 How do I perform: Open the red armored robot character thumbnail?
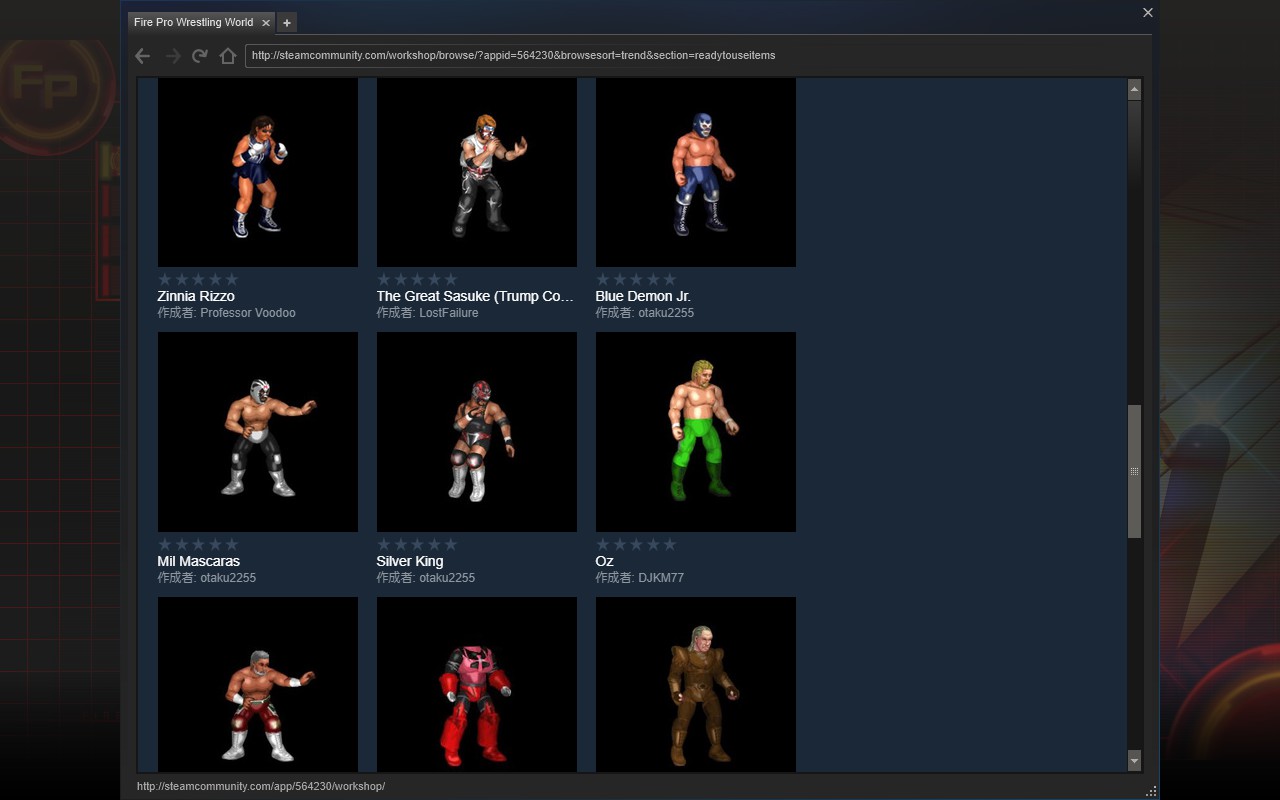(x=477, y=685)
